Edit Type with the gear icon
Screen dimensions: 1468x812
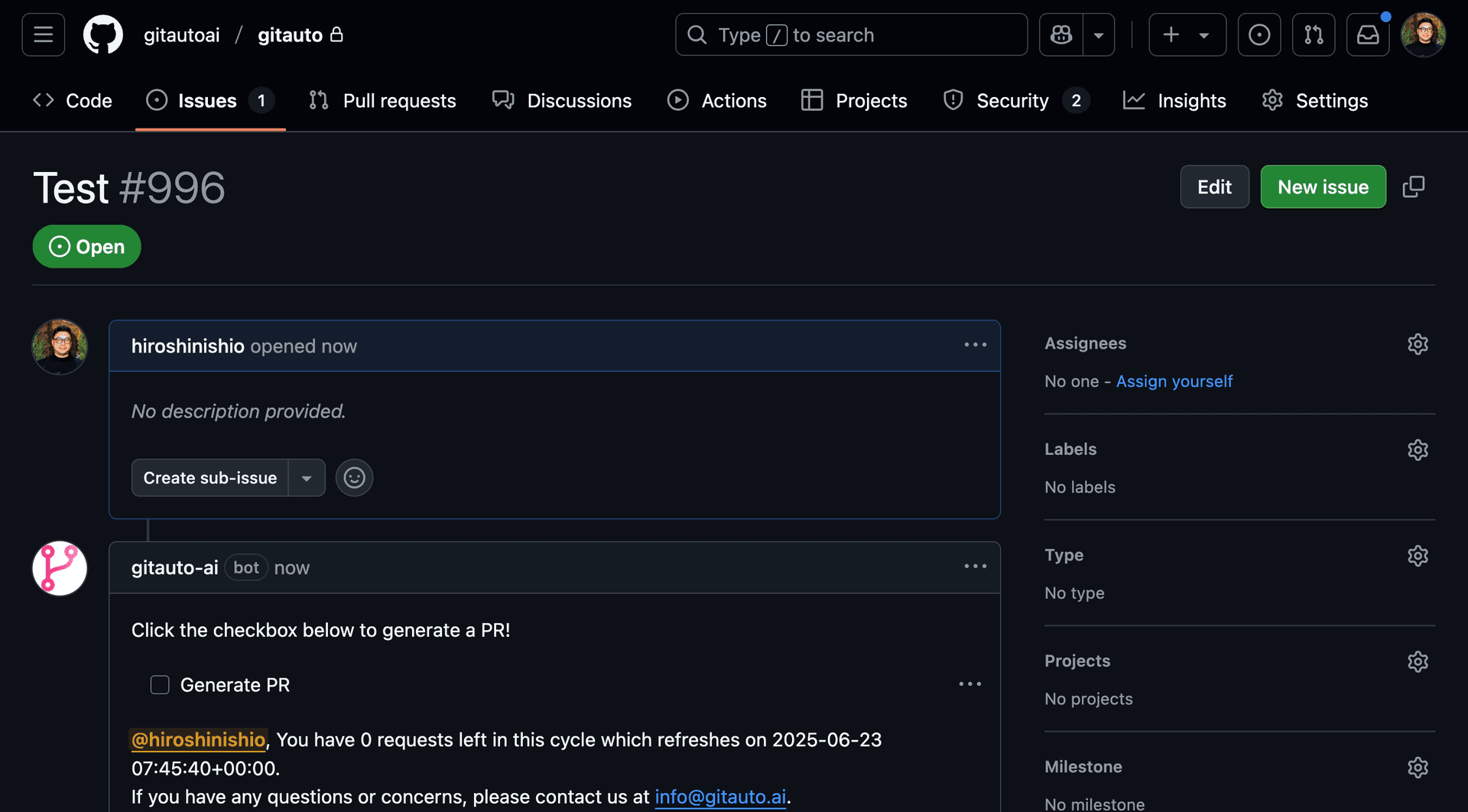click(1418, 556)
